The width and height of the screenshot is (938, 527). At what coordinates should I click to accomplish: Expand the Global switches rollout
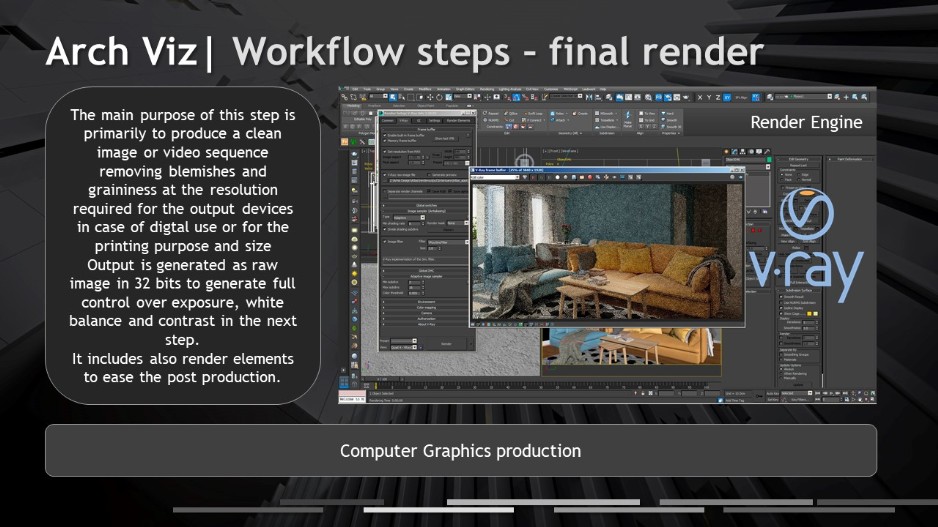click(426, 206)
